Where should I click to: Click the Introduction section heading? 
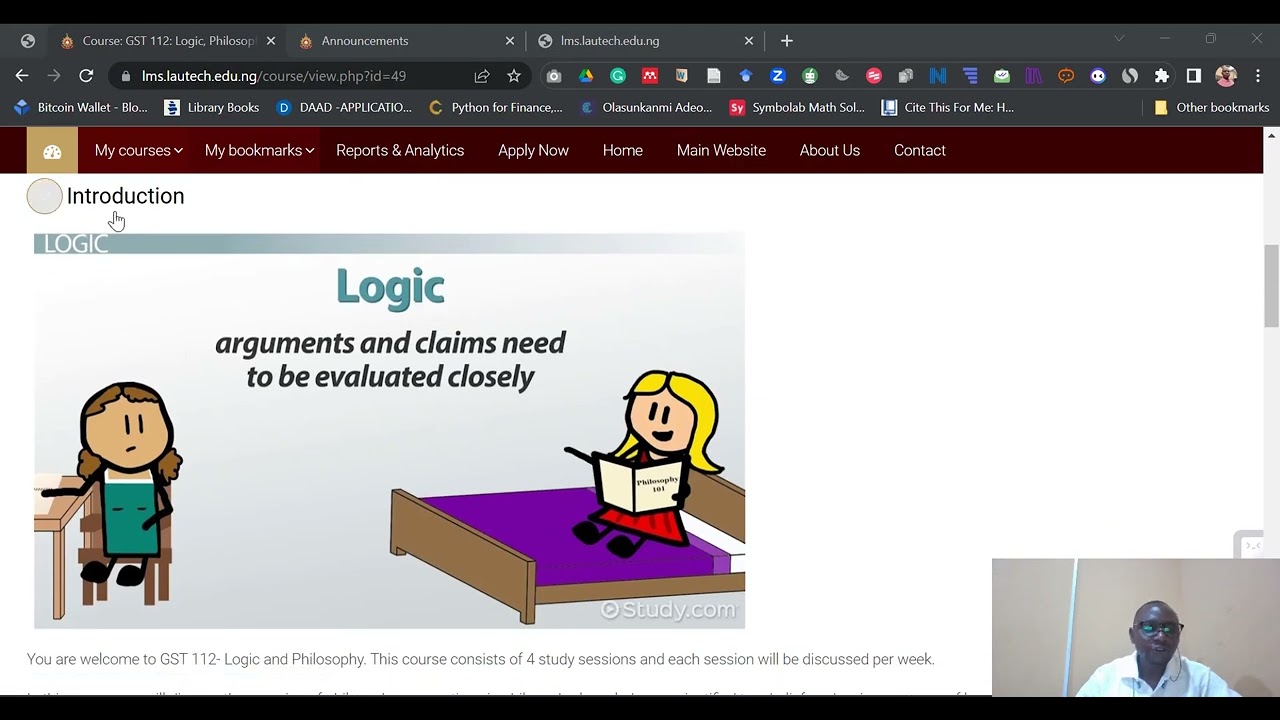(126, 196)
